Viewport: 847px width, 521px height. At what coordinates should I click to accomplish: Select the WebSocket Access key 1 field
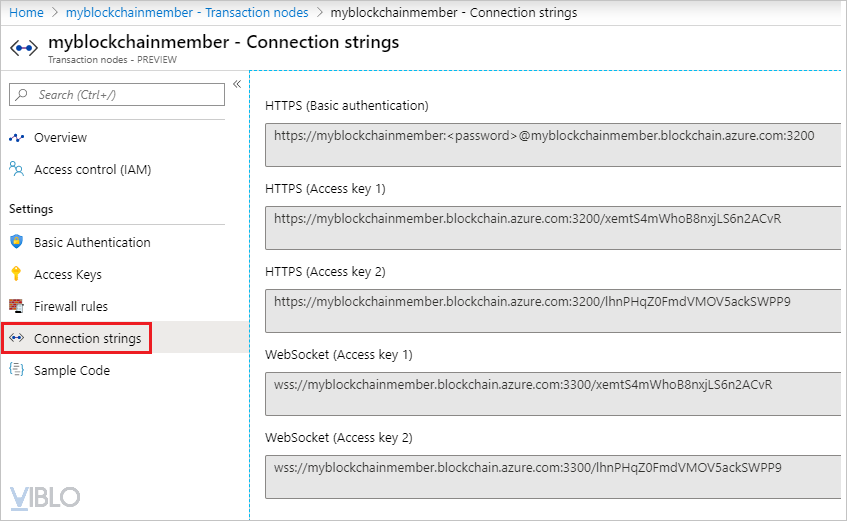552,393
